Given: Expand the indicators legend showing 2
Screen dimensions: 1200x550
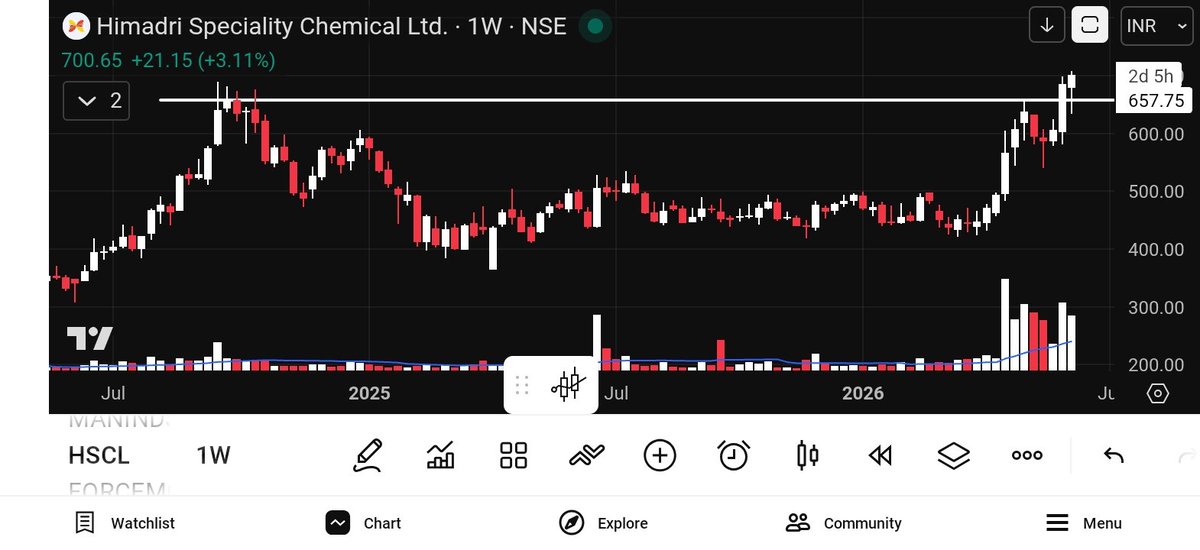Looking at the screenshot, I should point(96,100).
